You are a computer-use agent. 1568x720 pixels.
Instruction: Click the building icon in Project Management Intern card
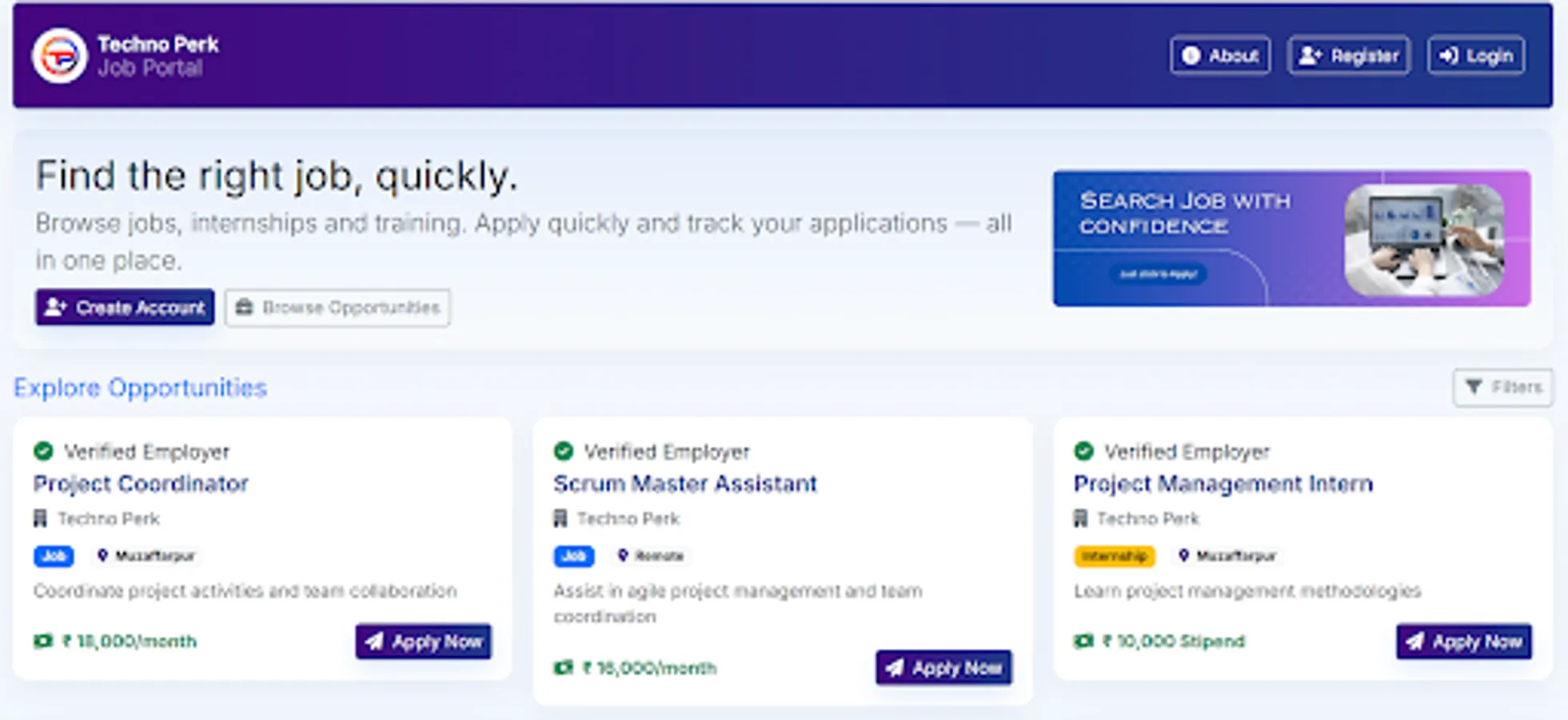(x=1080, y=518)
